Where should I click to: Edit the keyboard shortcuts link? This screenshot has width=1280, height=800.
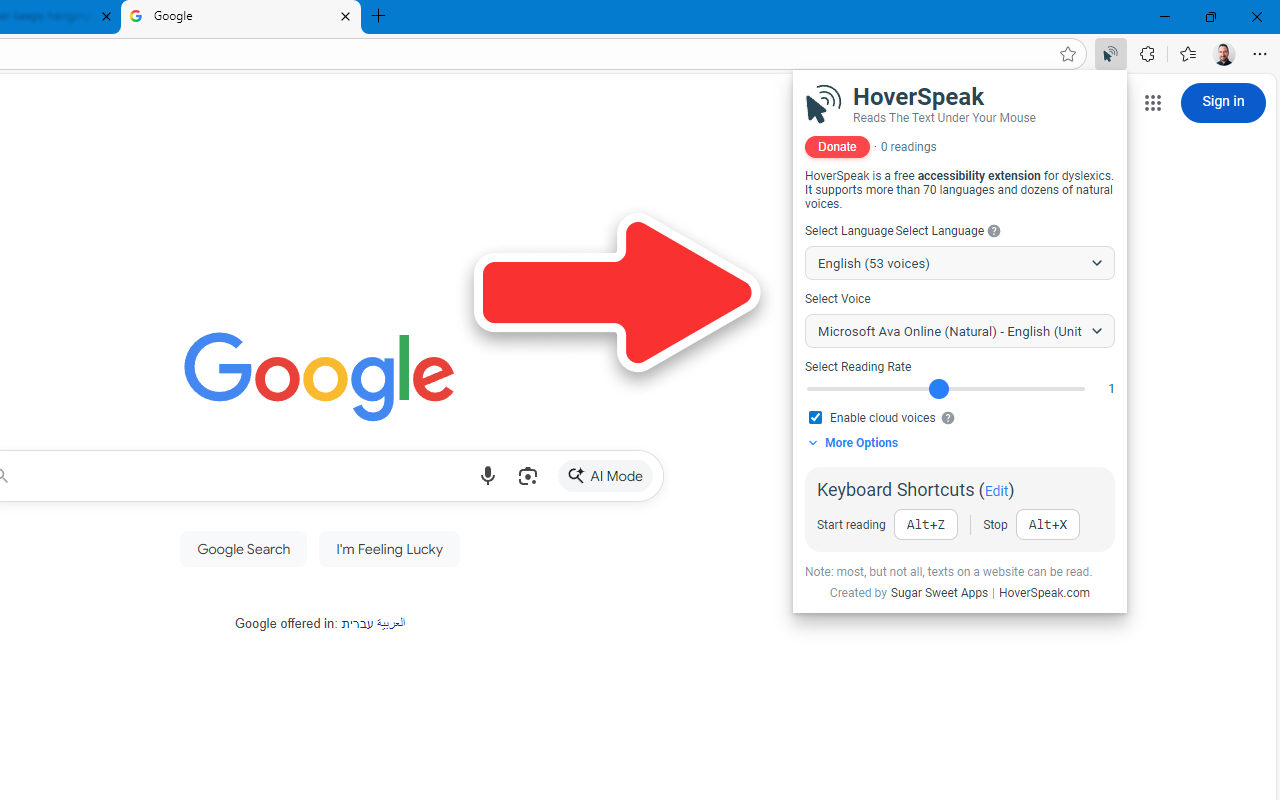[x=996, y=491]
